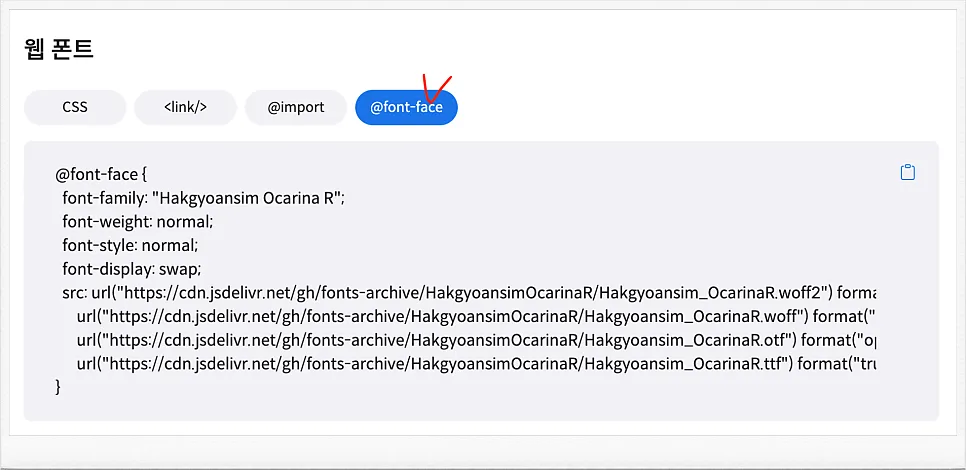Select the @import tab
Screen dimensions: 966x470
click(x=296, y=107)
